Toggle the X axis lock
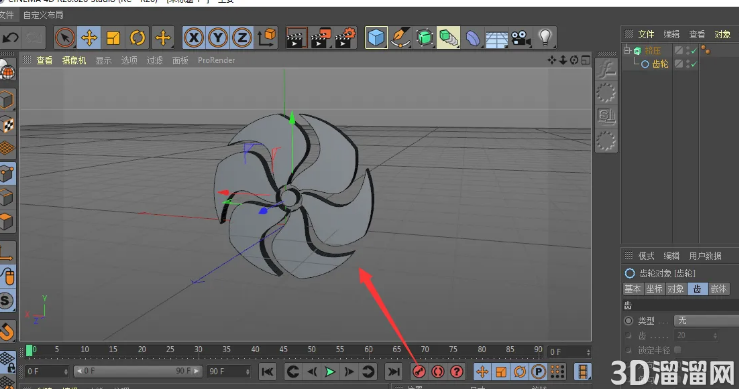This screenshot has height=389, width=739. pos(194,38)
